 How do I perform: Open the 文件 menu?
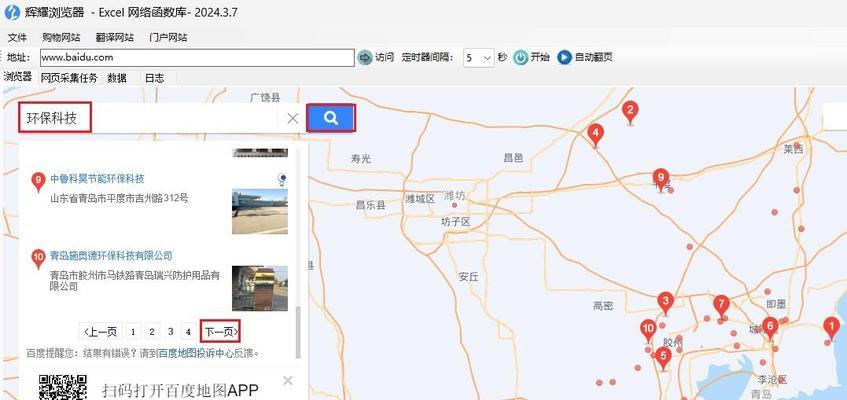pos(18,37)
